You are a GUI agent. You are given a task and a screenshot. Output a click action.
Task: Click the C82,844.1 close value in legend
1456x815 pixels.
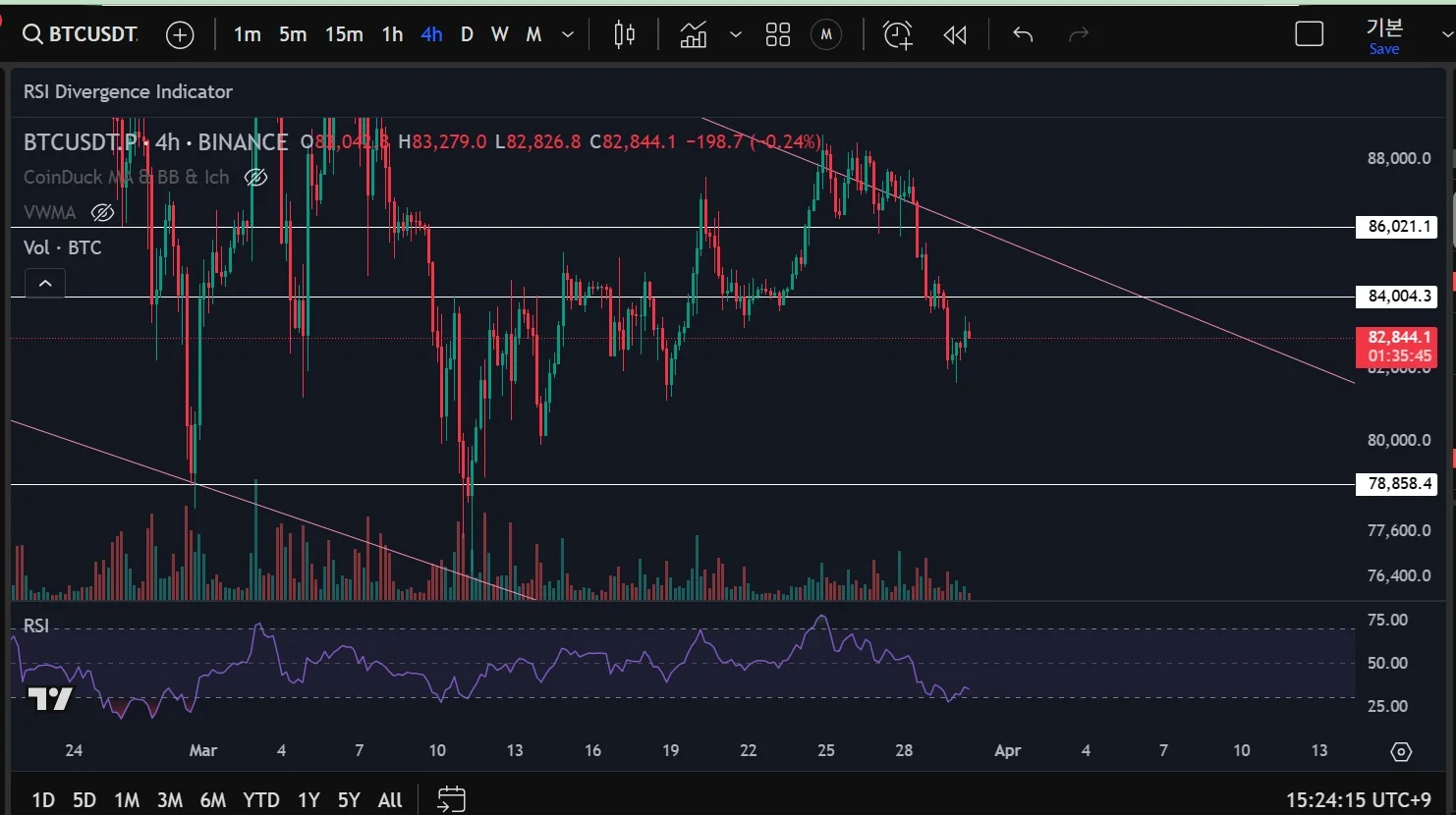click(633, 142)
